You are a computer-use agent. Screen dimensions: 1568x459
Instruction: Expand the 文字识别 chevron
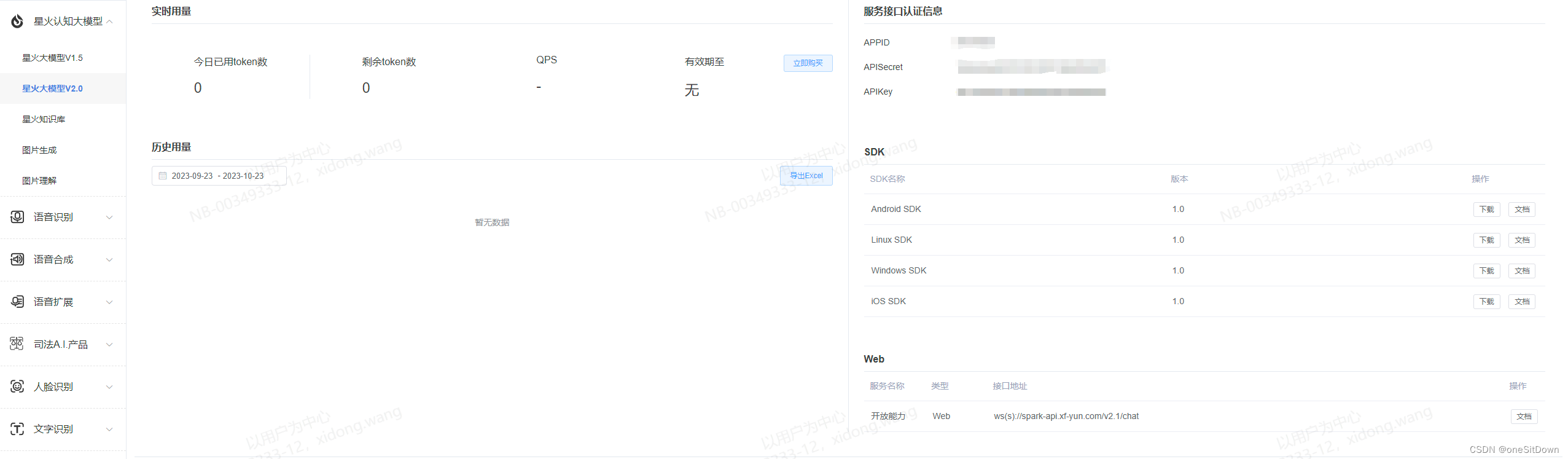(109, 429)
